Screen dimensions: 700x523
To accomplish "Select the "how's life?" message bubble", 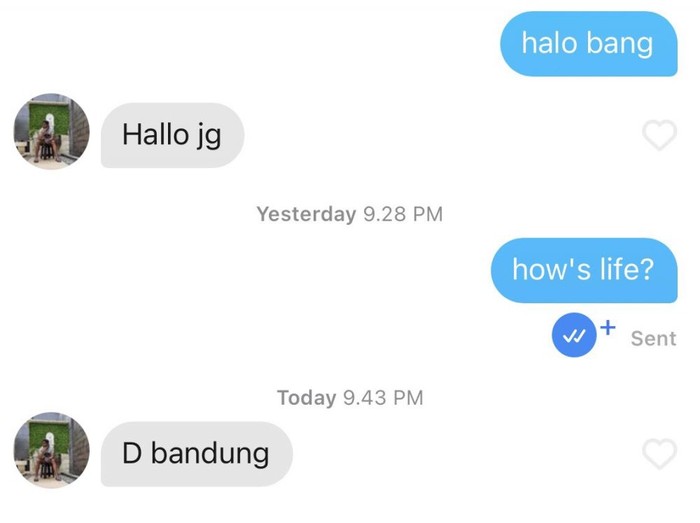I will (x=584, y=270).
